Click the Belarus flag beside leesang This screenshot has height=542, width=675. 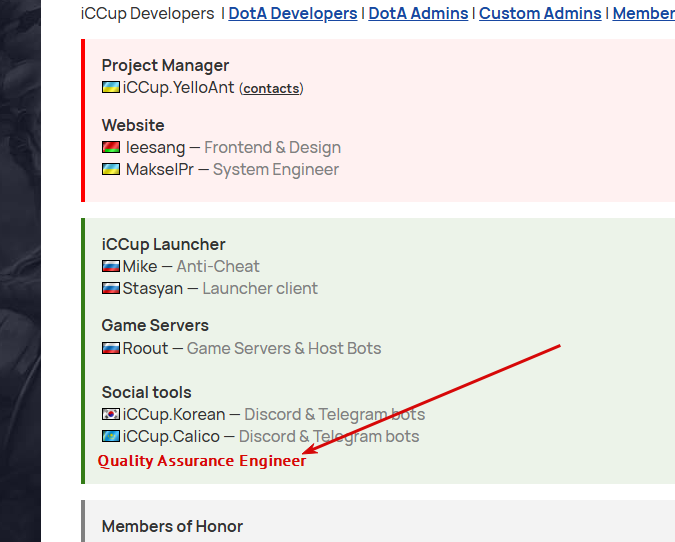[111, 147]
